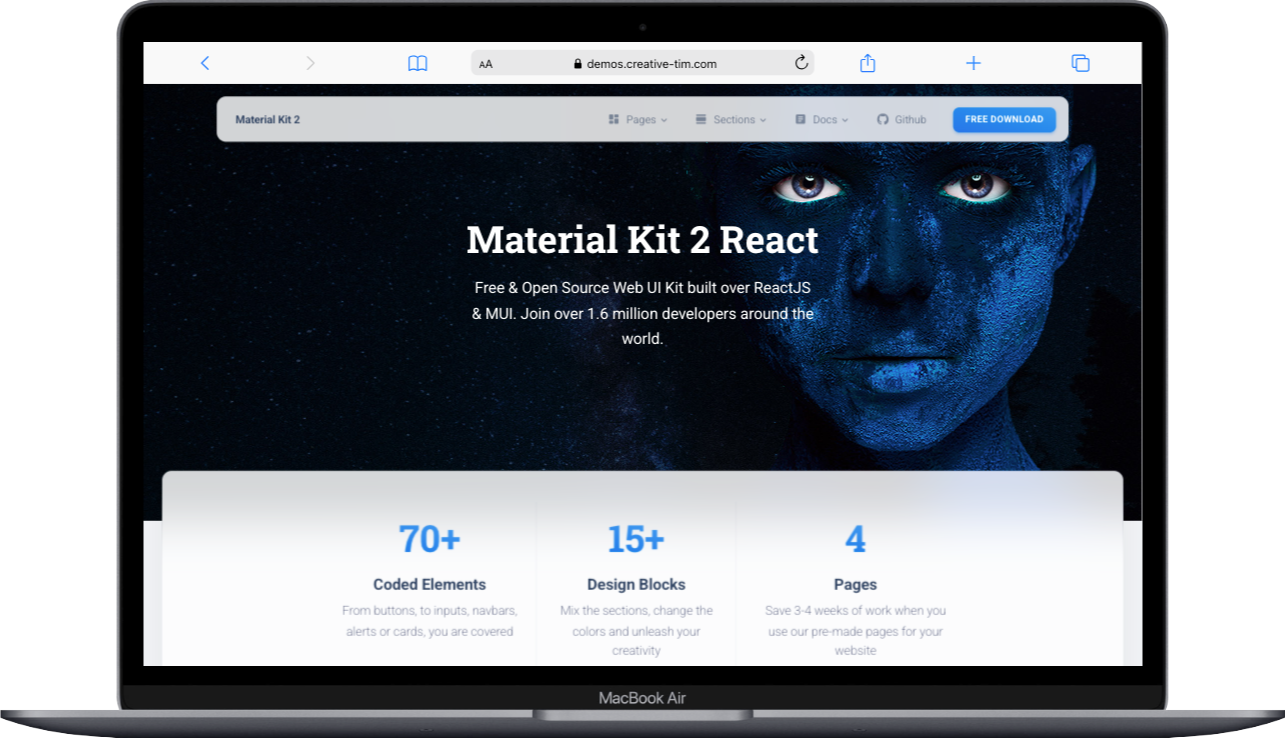The width and height of the screenshot is (1285, 738).
Task: Expand the Pages dropdown
Action: coord(664,119)
